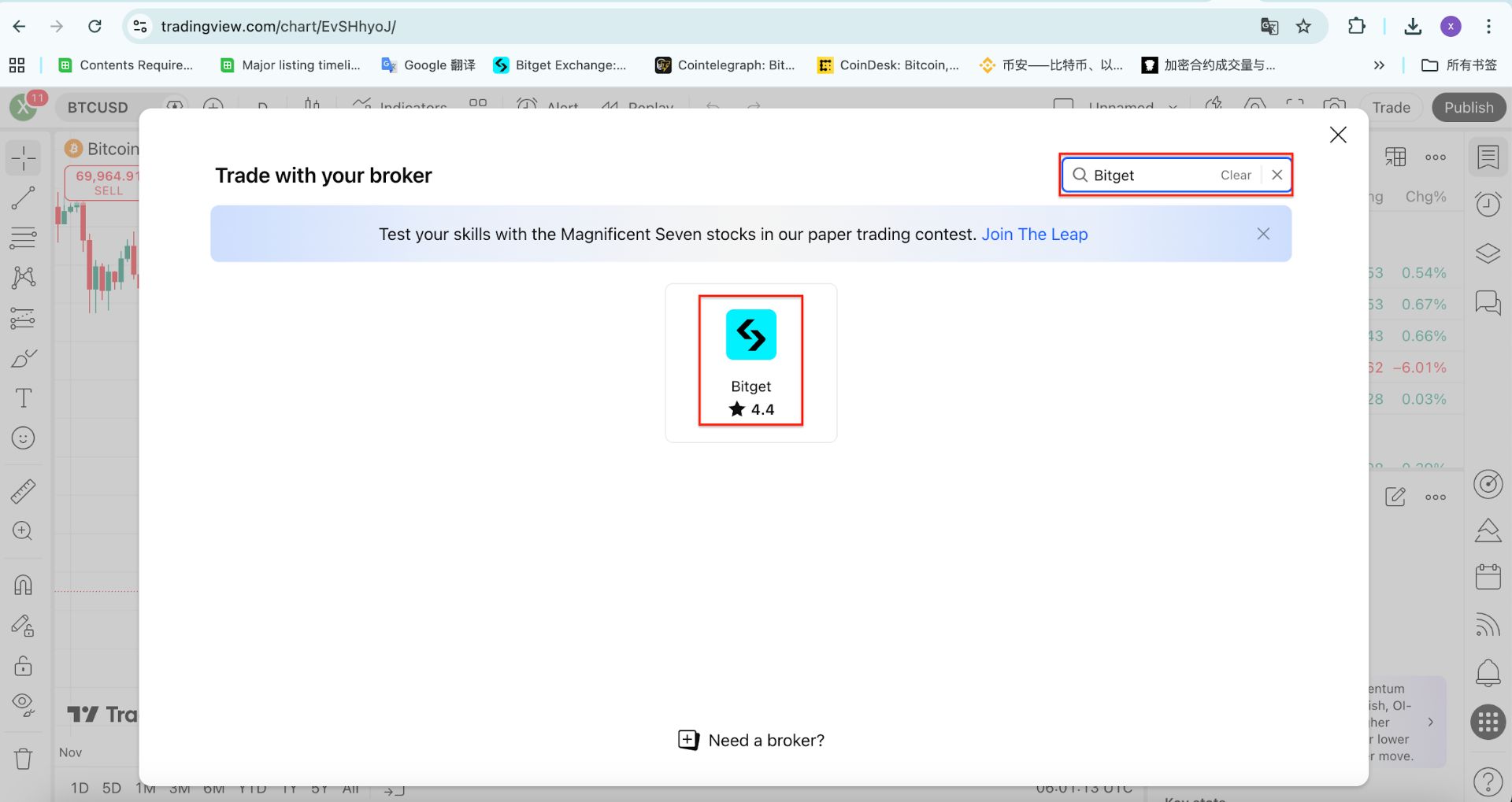The image size is (1512, 802).
Task: Activate the zoom in tool
Action: click(x=24, y=531)
